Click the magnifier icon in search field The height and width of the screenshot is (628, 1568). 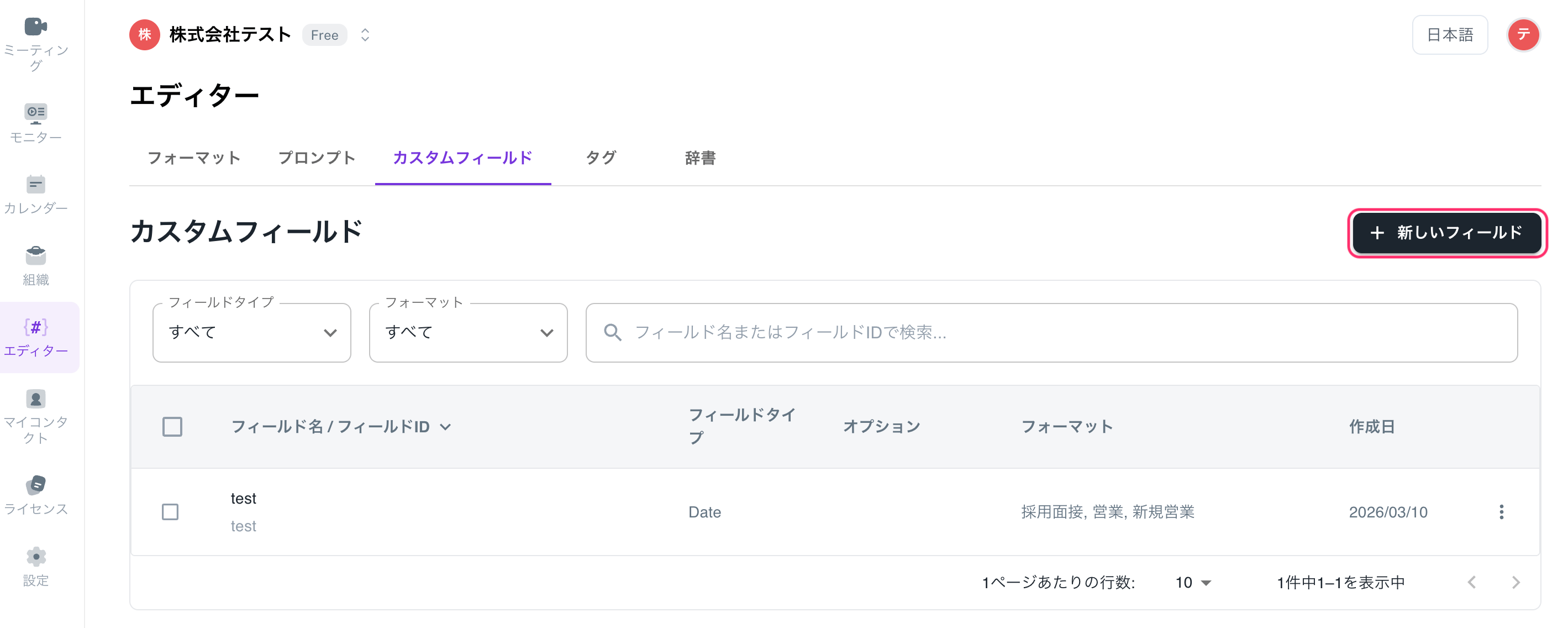pyautogui.click(x=612, y=333)
